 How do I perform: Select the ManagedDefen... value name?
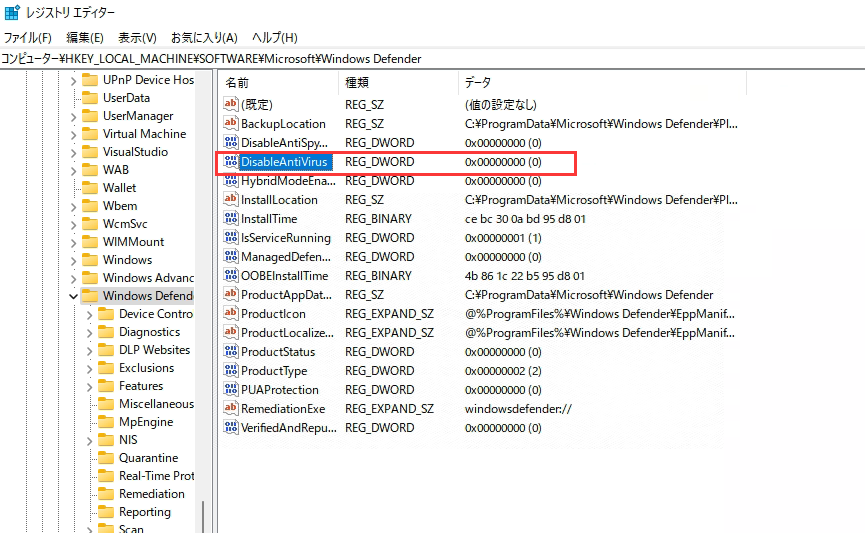[286, 257]
